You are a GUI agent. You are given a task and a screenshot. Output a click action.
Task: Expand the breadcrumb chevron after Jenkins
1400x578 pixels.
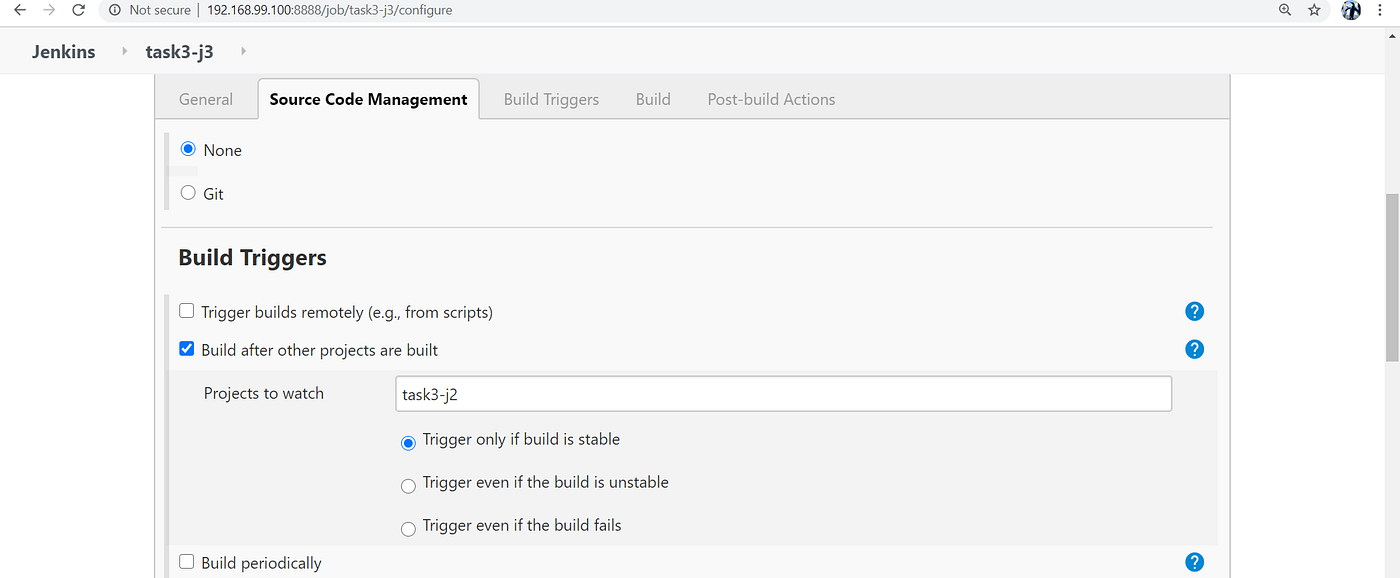[123, 51]
